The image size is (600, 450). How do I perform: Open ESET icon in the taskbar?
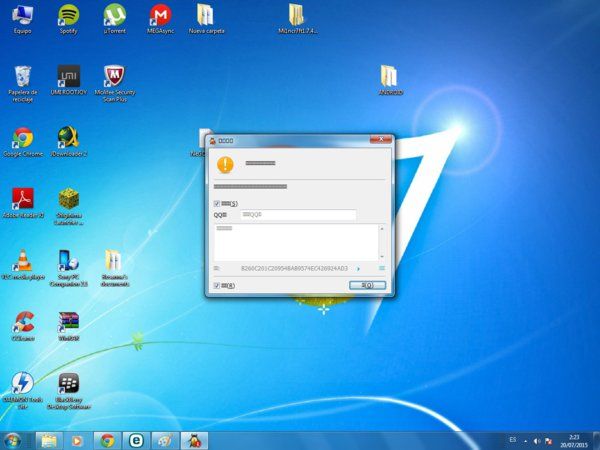click(x=136, y=441)
